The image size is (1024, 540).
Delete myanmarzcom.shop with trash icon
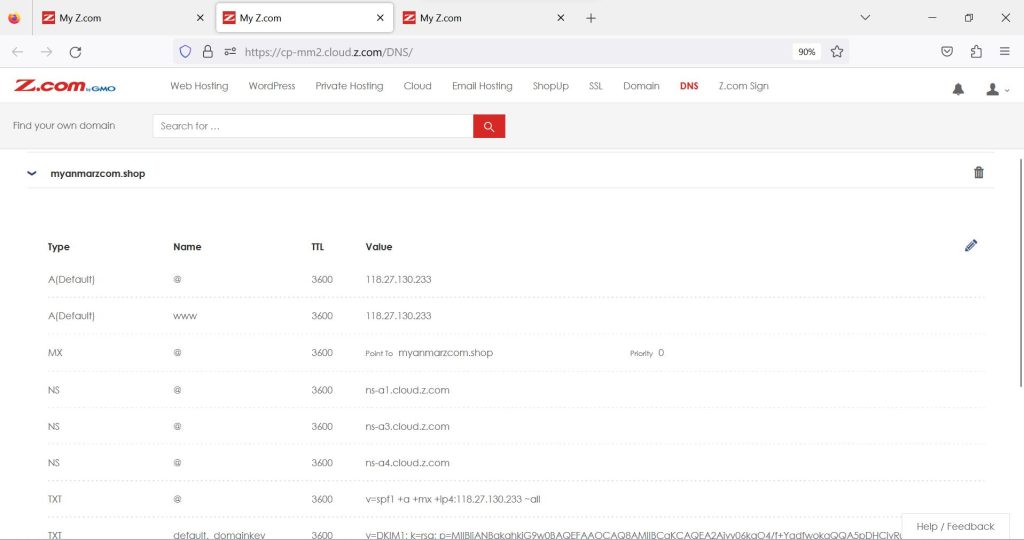(978, 172)
